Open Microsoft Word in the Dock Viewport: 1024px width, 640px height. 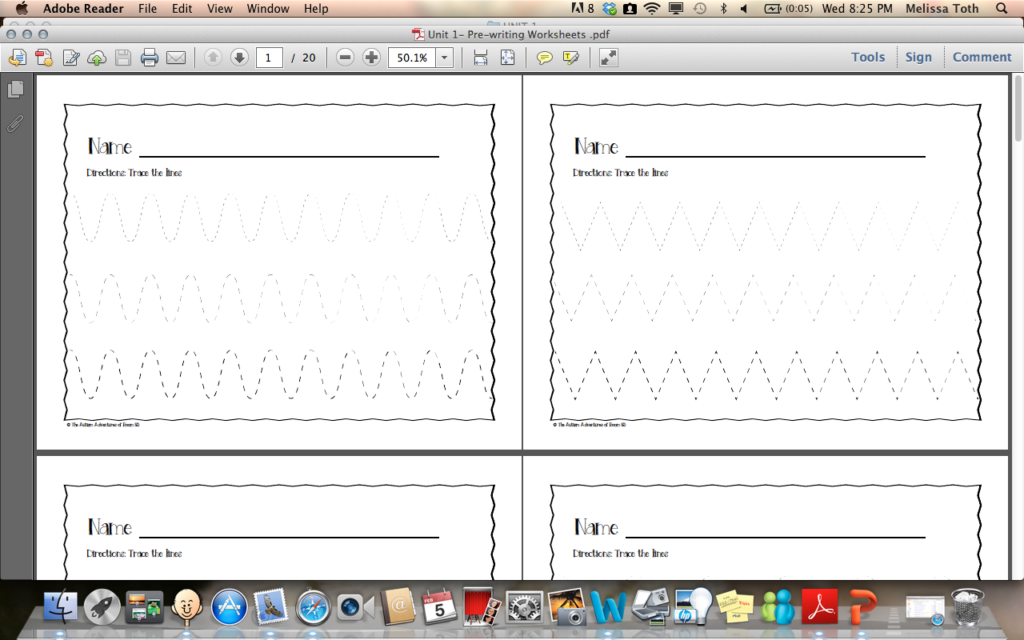(608, 607)
